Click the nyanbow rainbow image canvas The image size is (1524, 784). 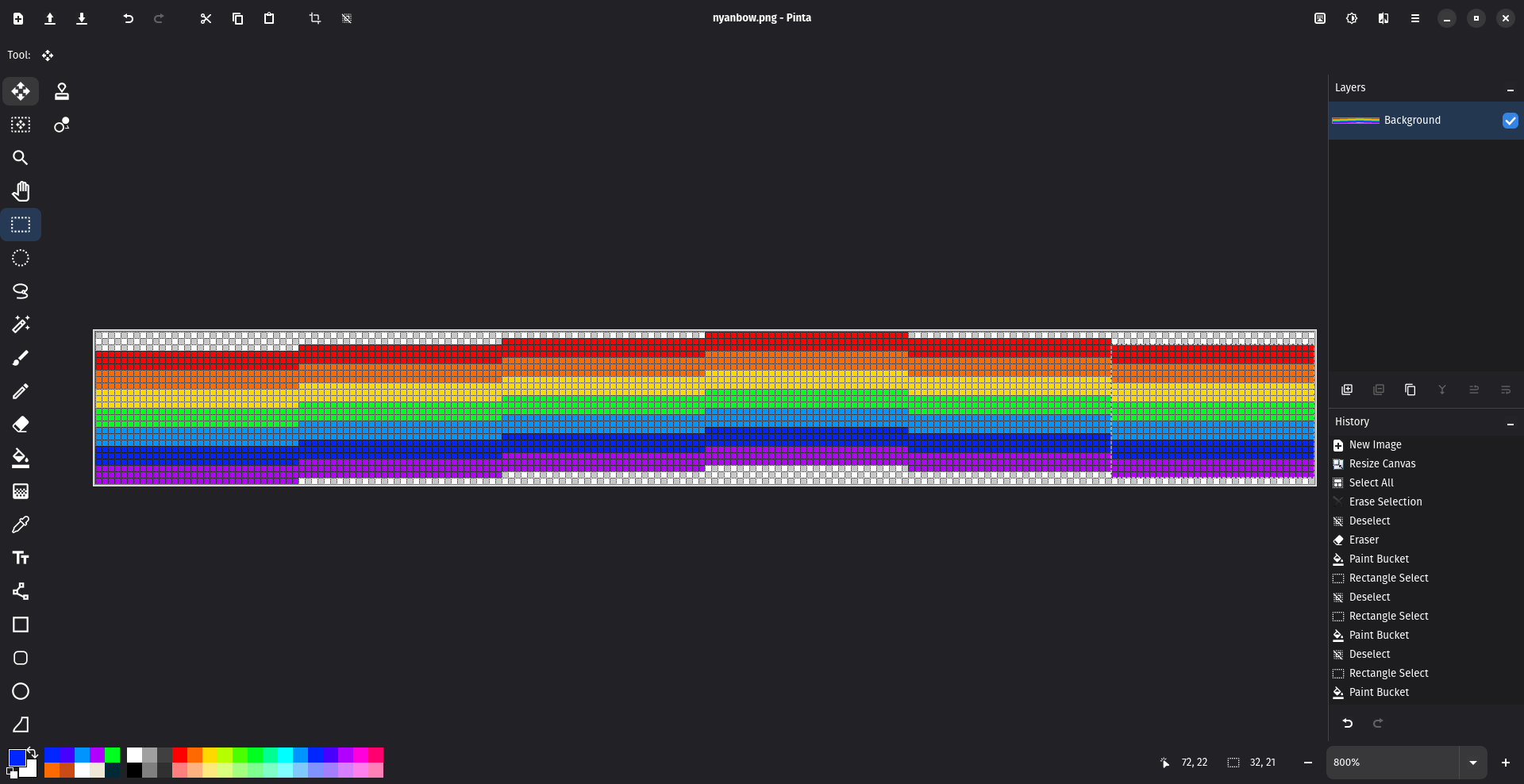click(705, 408)
